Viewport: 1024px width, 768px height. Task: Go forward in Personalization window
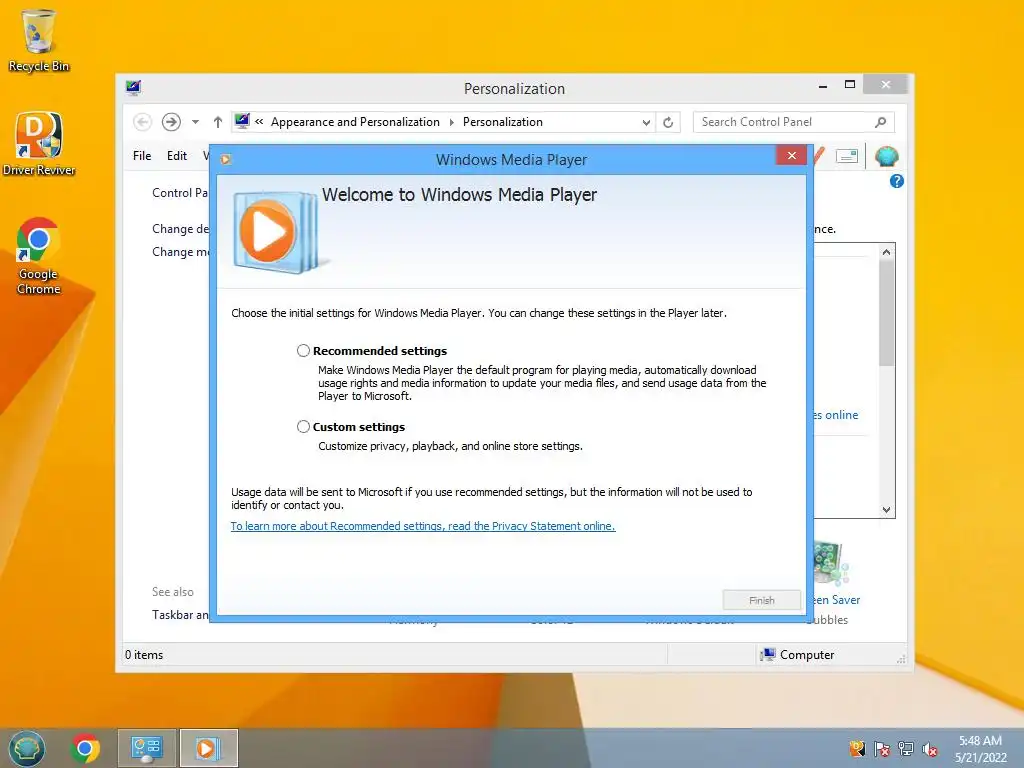171,122
